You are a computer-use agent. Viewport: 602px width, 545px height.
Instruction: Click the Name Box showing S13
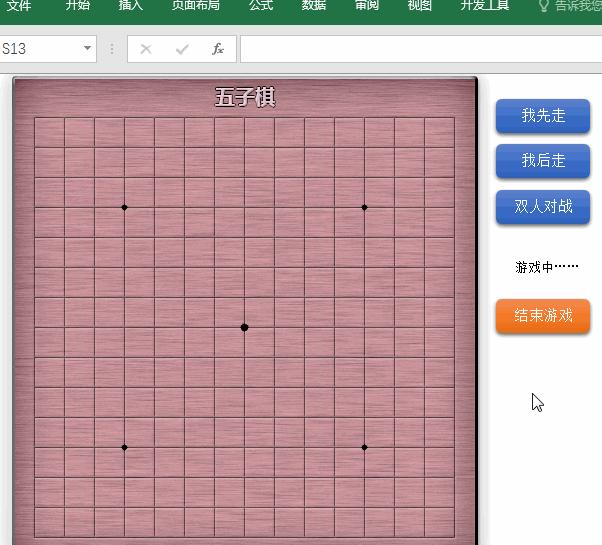coord(40,49)
